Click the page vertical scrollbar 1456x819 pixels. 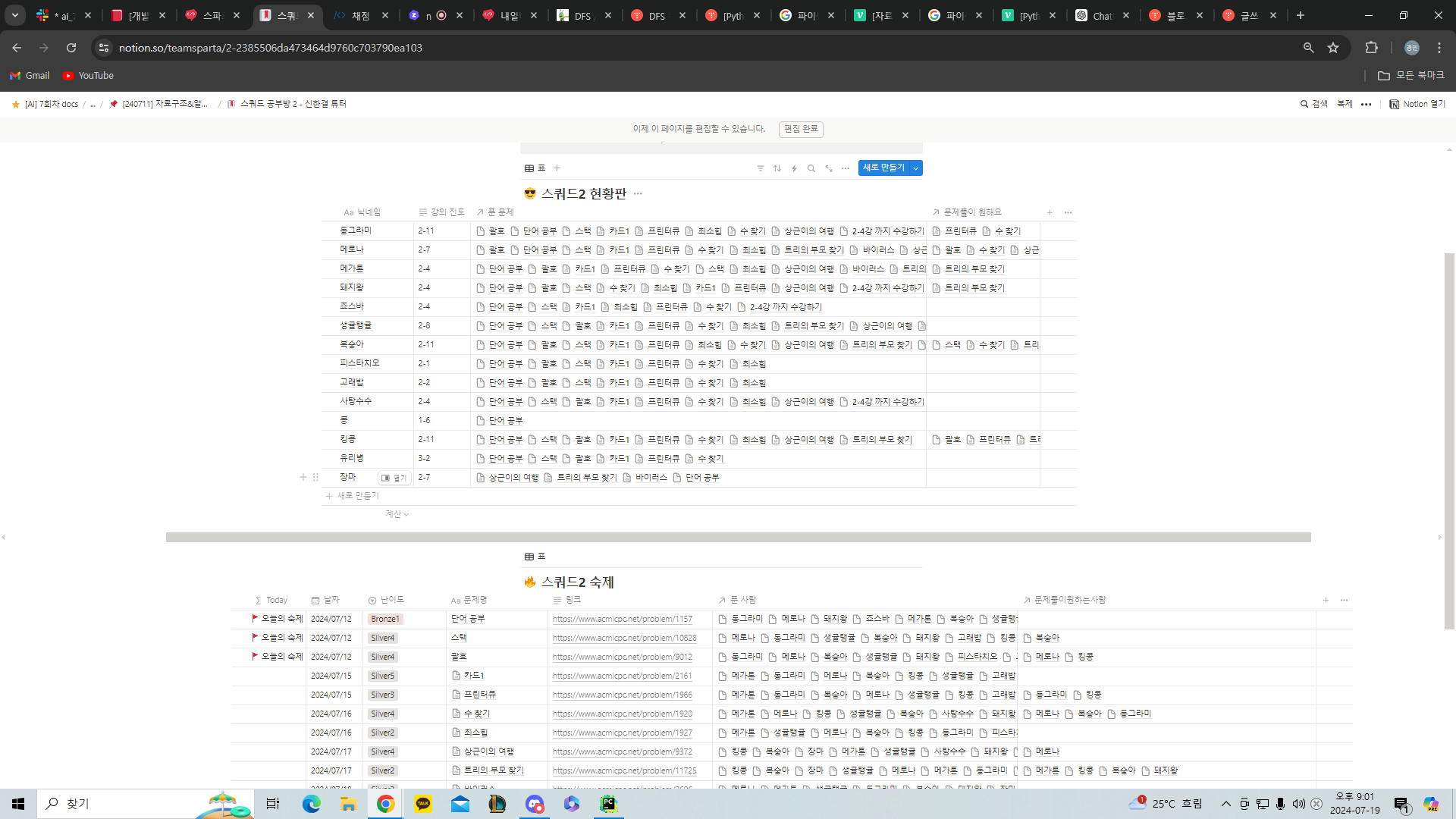click(x=1449, y=440)
